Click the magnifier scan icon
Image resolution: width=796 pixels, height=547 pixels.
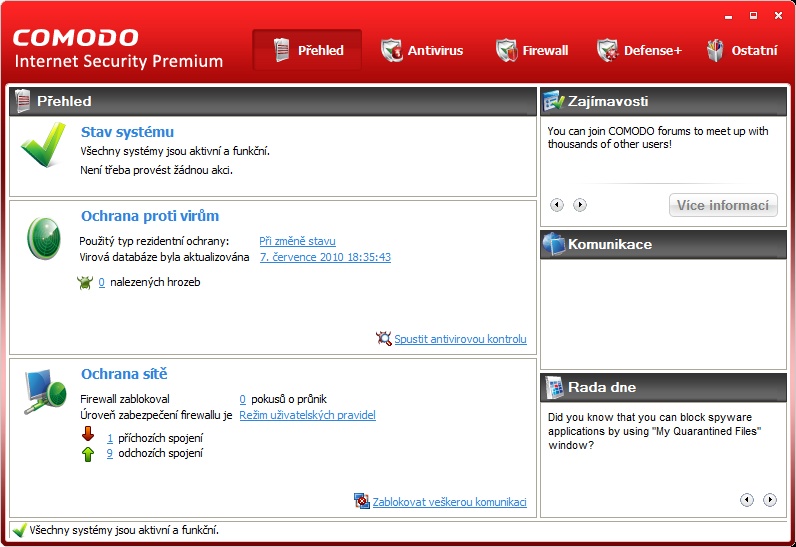point(384,338)
